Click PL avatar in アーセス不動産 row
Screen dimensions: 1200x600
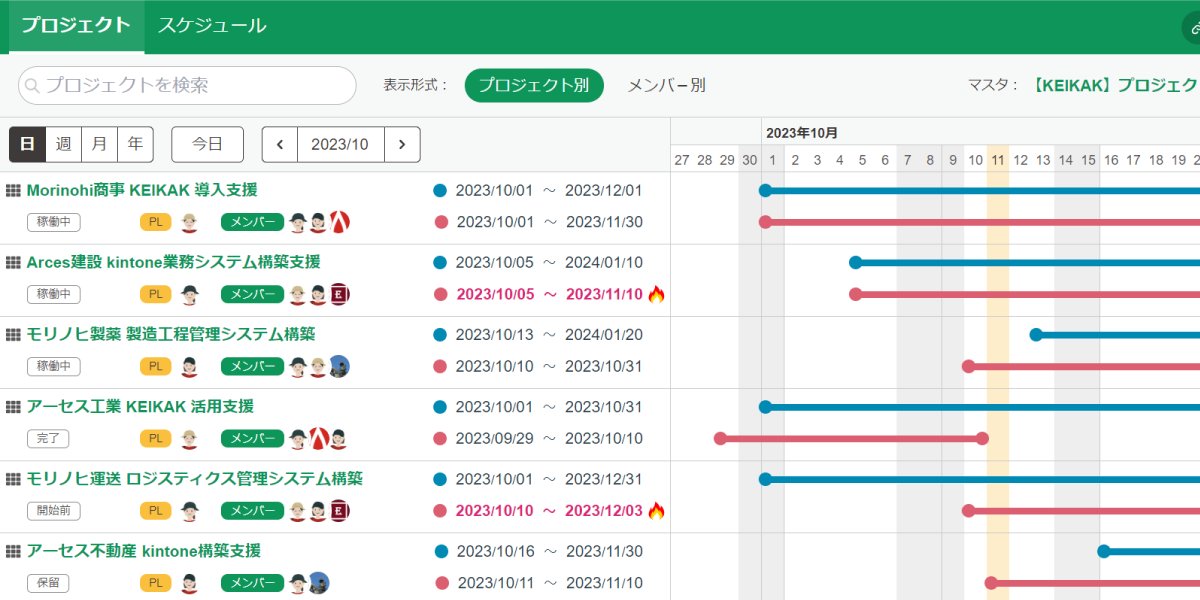(x=189, y=582)
